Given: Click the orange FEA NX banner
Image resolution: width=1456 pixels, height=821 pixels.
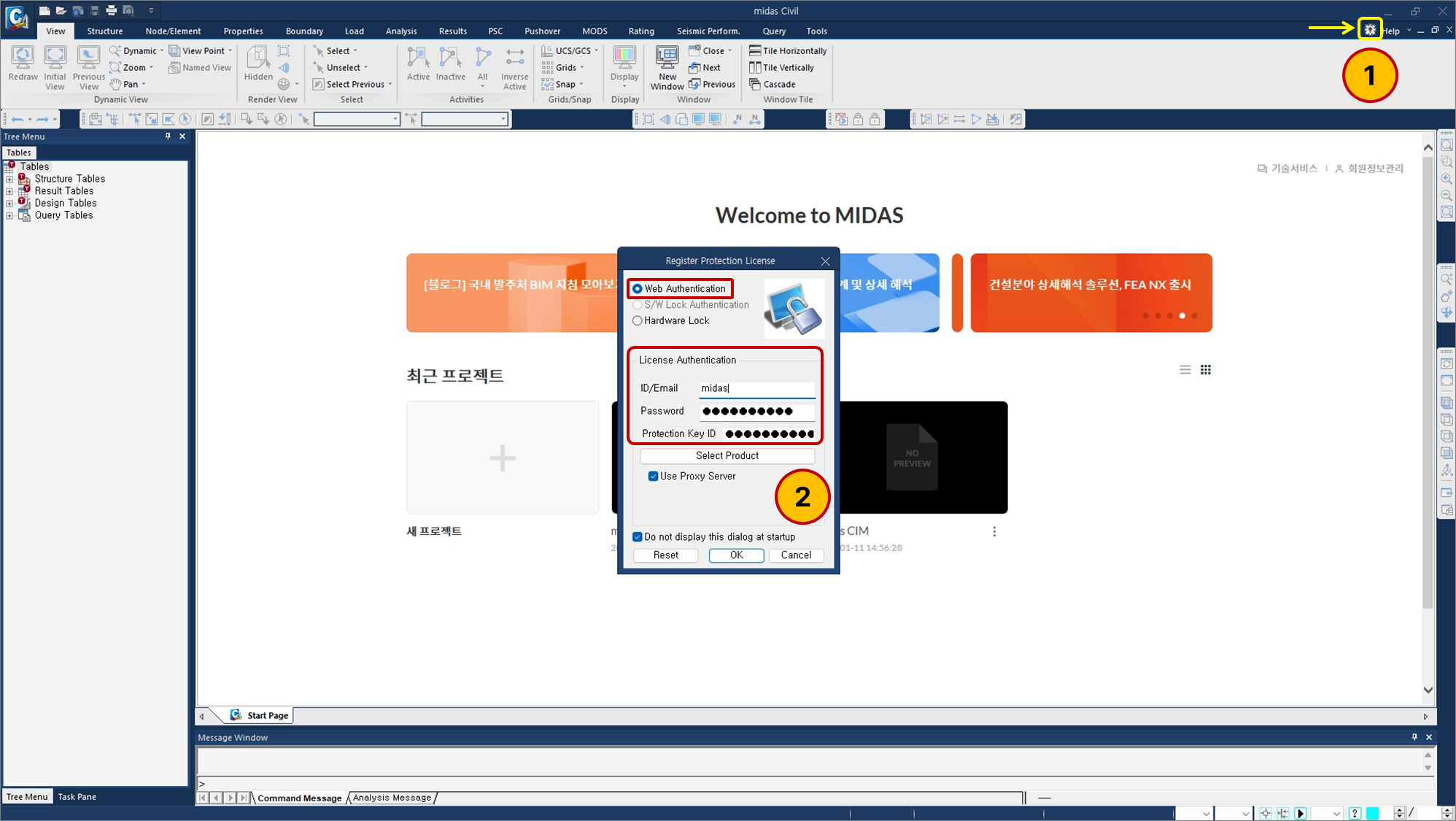Looking at the screenshot, I should point(1091,293).
